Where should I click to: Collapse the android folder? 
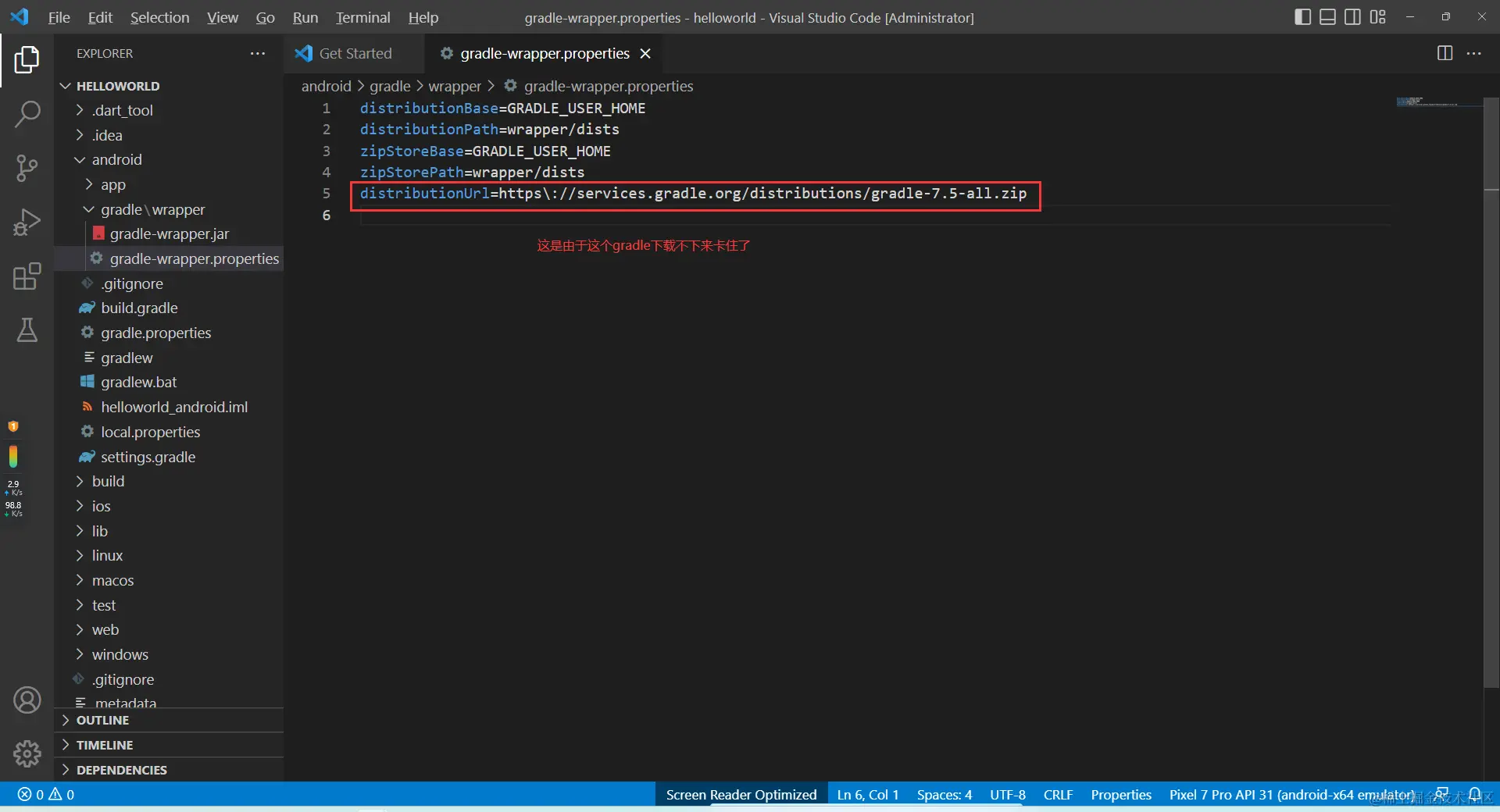tap(116, 159)
